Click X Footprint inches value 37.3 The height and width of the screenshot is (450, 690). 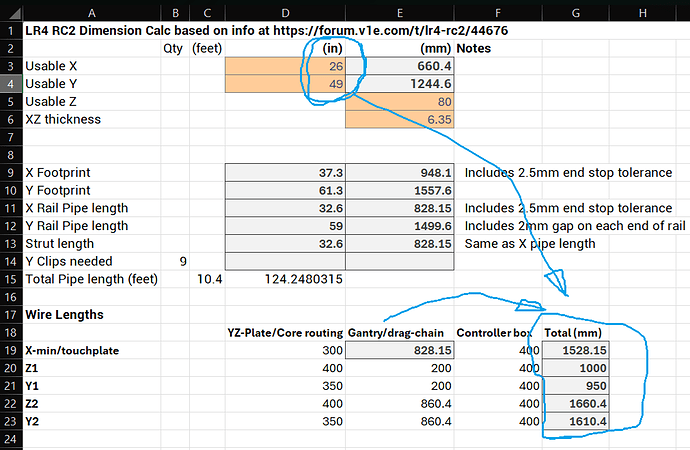tap(285, 172)
